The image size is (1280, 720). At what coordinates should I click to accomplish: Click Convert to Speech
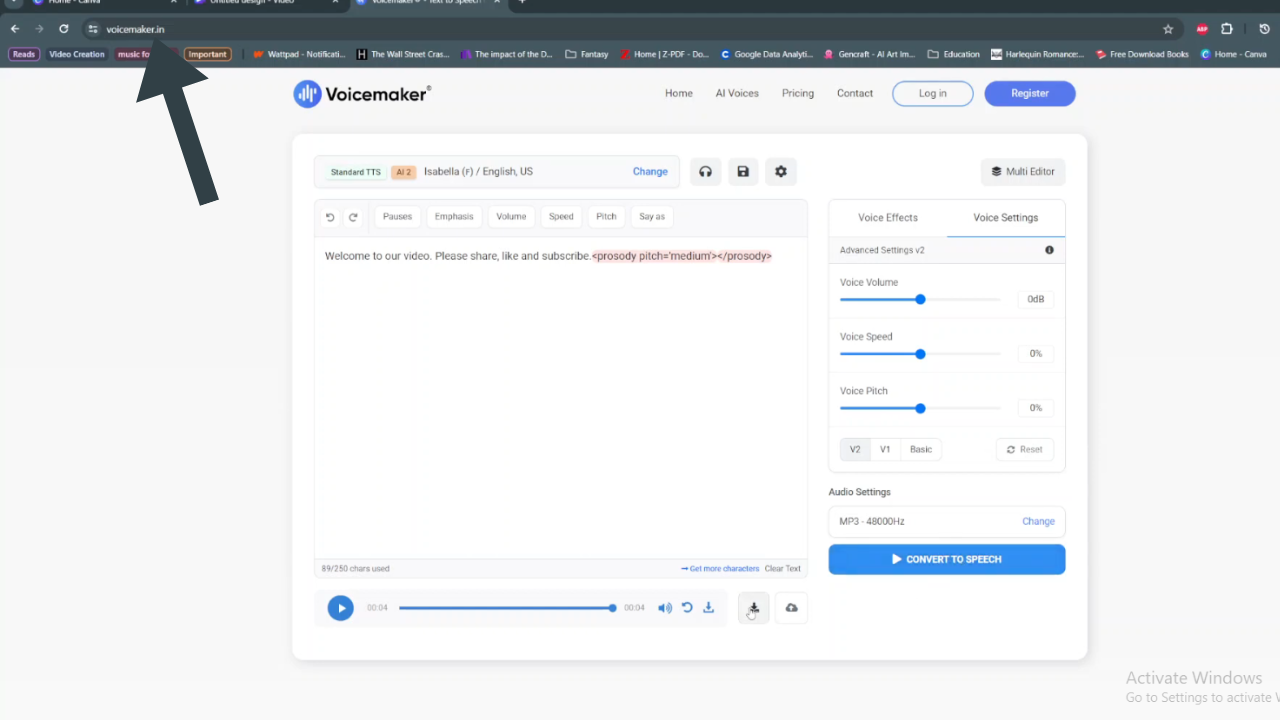point(947,559)
